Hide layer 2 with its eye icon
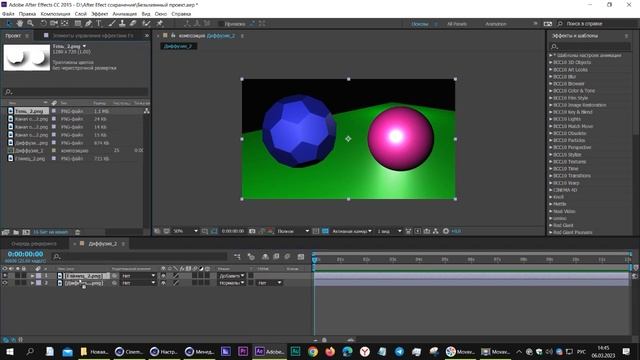The height and width of the screenshot is (360, 640). pos(4,283)
